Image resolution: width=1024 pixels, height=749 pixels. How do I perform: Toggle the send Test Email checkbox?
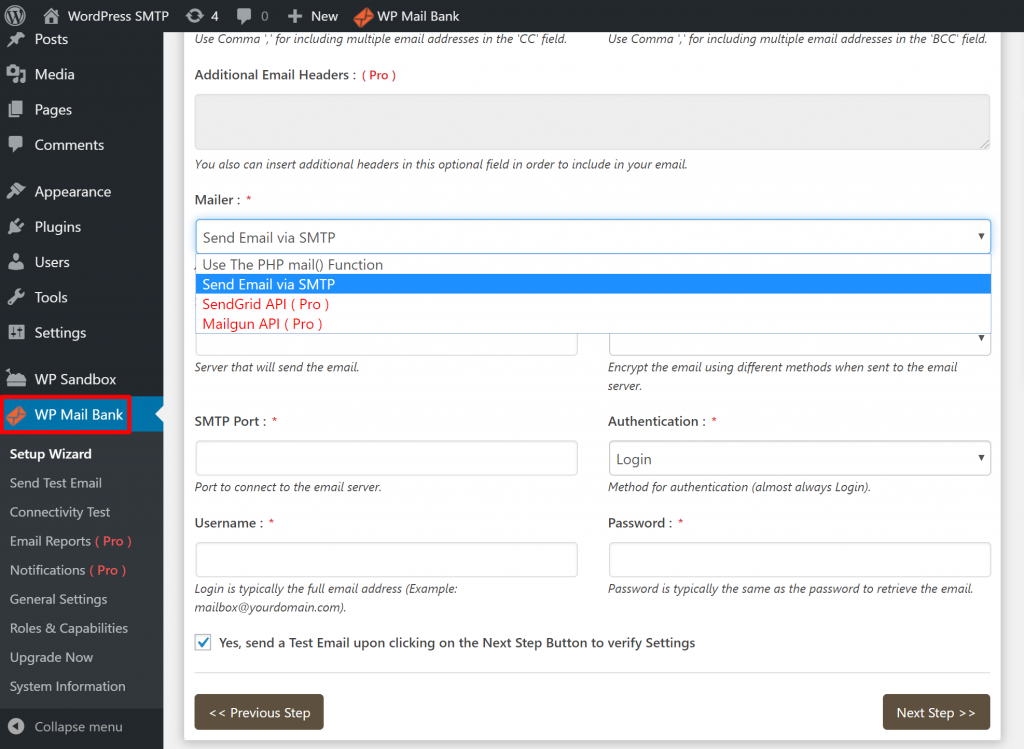203,642
